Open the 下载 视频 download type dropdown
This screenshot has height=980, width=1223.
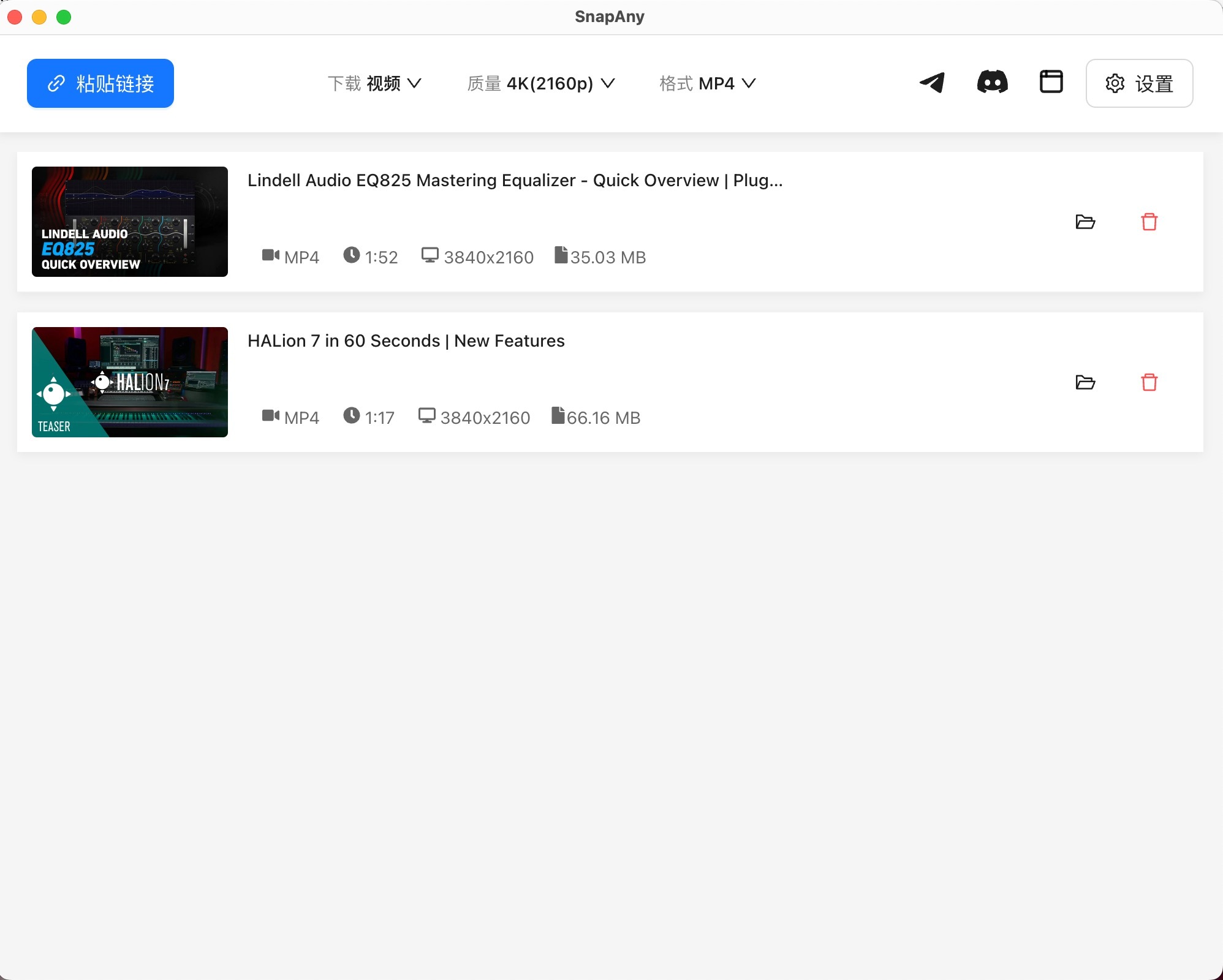tap(374, 83)
